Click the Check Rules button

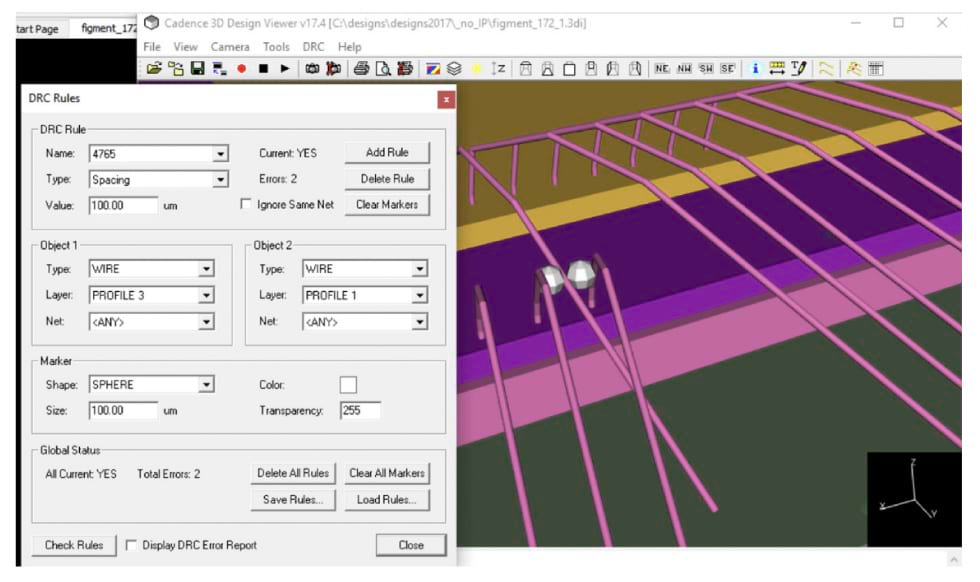point(74,545)
